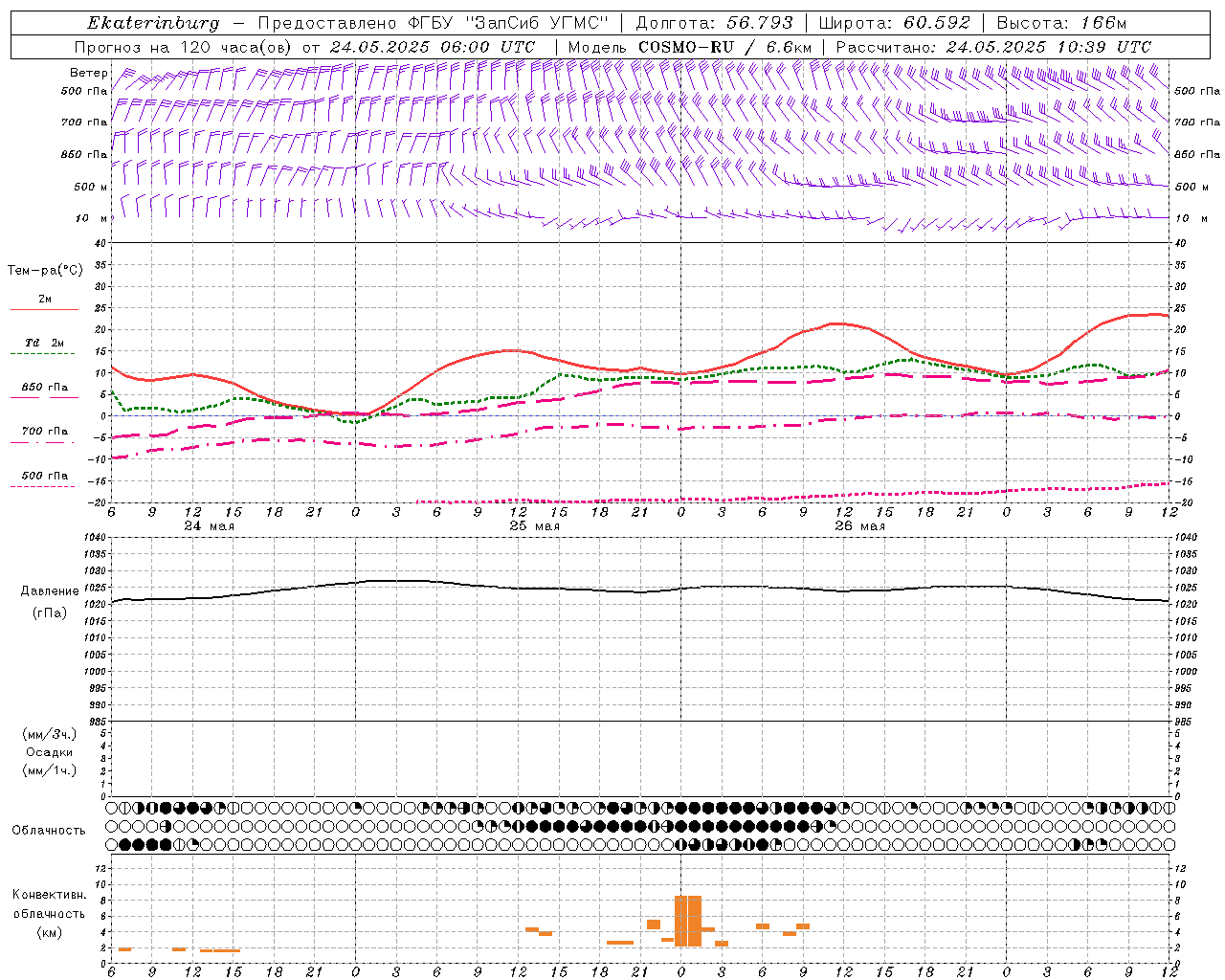Click "Прогноз на 120 часа(ов)" forecast start text
This screenshot has height=980, width=1225.
(x=183, y=47)
